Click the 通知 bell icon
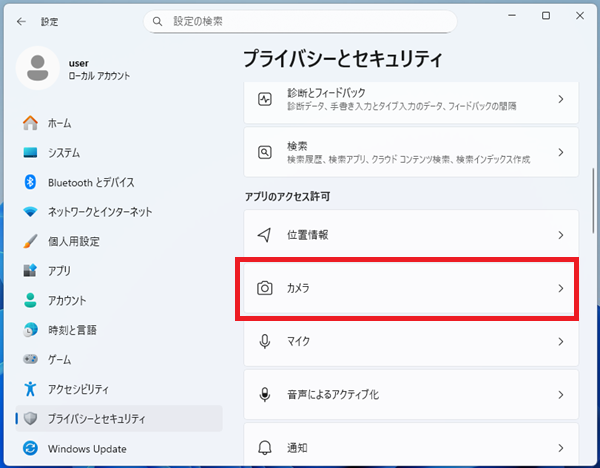The width and height of the screenshot is (600, 468). (265, 448)
